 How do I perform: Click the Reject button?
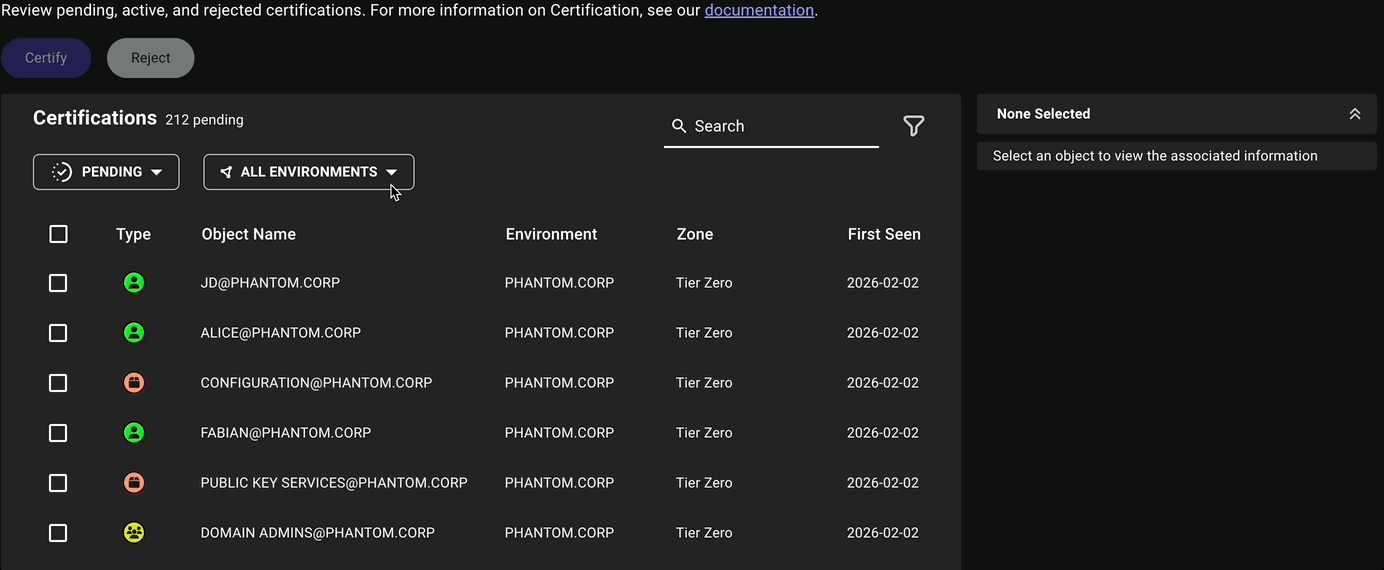tap(151, 58)
